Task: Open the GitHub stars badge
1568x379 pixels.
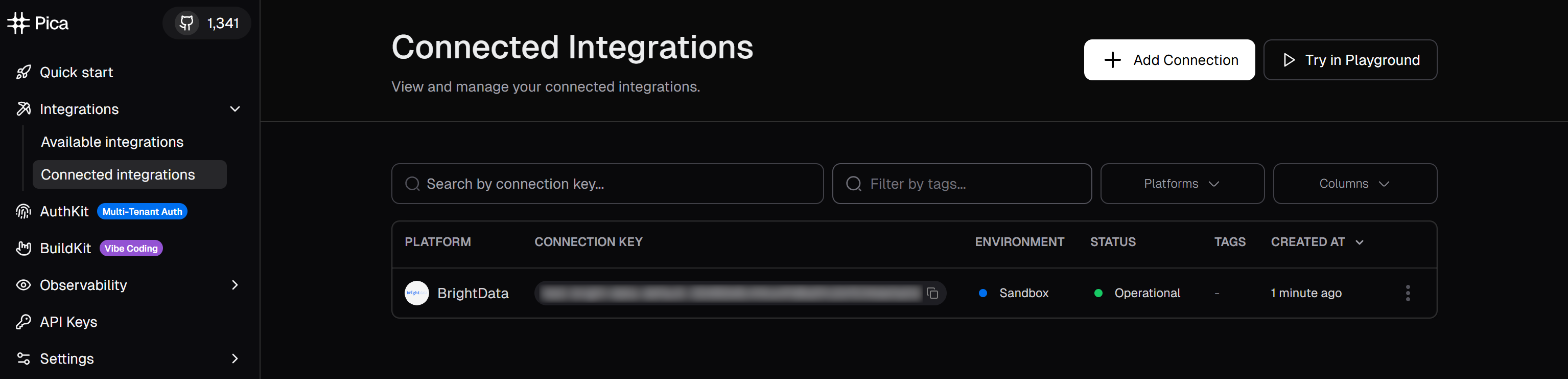Action: [207, 23]
